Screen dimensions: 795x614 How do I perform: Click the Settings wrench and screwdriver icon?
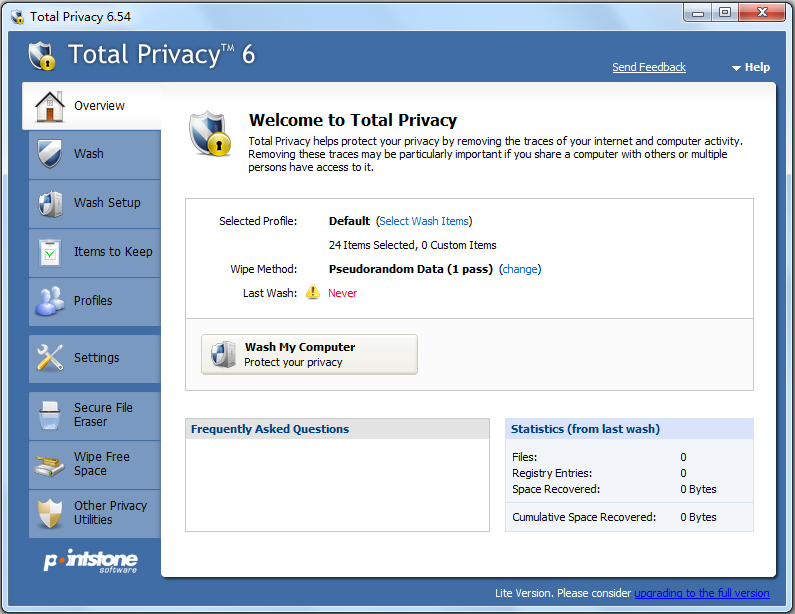[50, 357]
